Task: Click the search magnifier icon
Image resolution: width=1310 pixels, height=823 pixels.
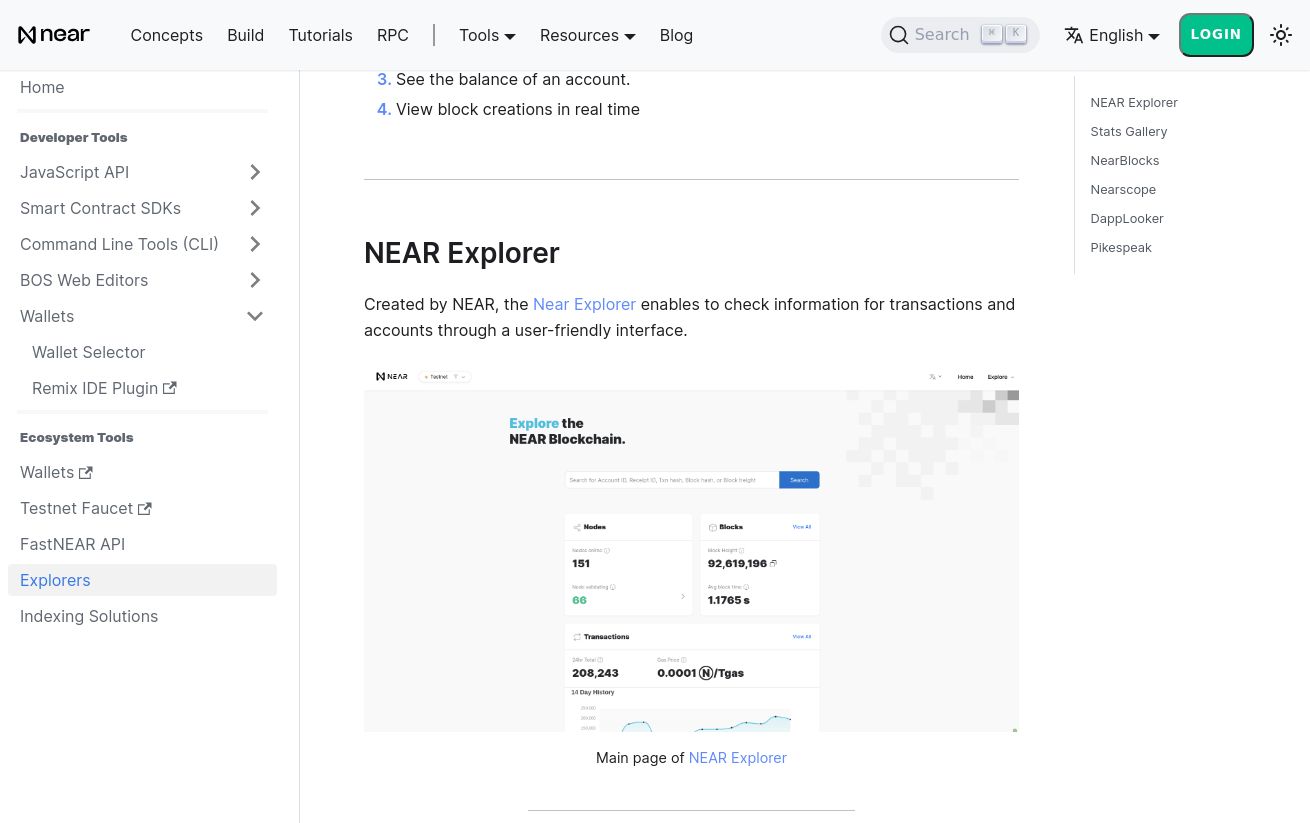Action: 899,35
